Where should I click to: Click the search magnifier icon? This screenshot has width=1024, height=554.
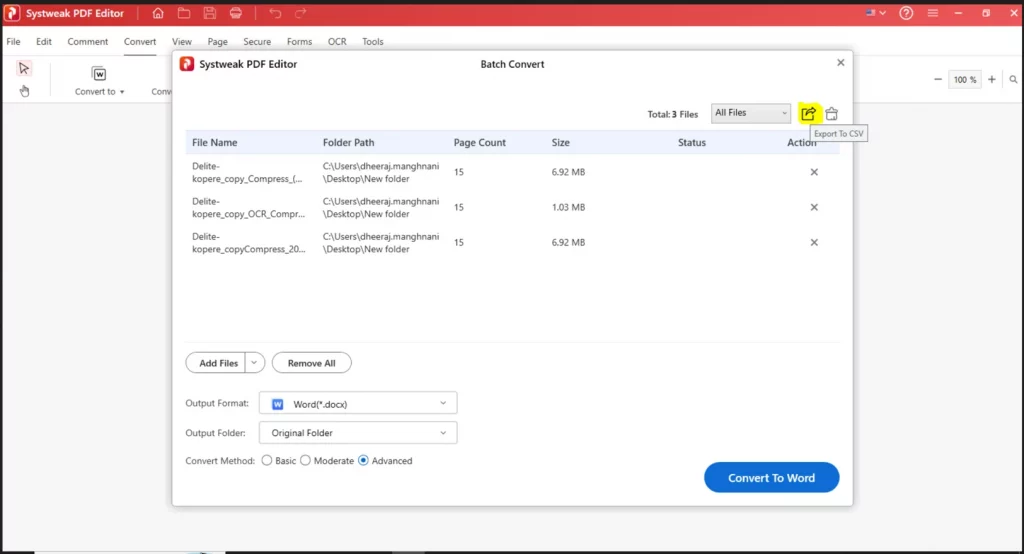click(1013, 80)
